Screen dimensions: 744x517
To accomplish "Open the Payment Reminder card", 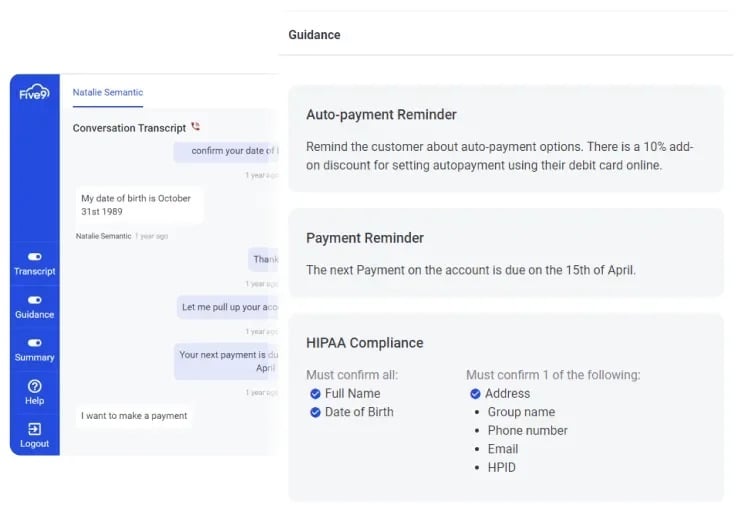I will click(x=506, y=253).
